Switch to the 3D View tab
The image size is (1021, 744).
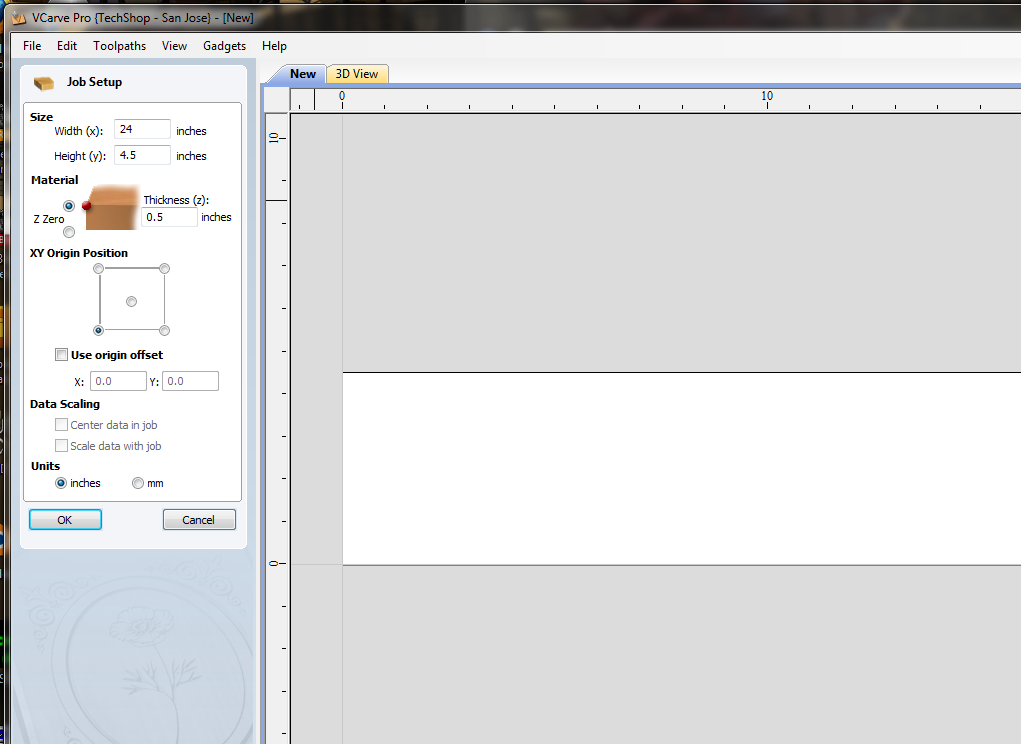click(x=356, y=74)
